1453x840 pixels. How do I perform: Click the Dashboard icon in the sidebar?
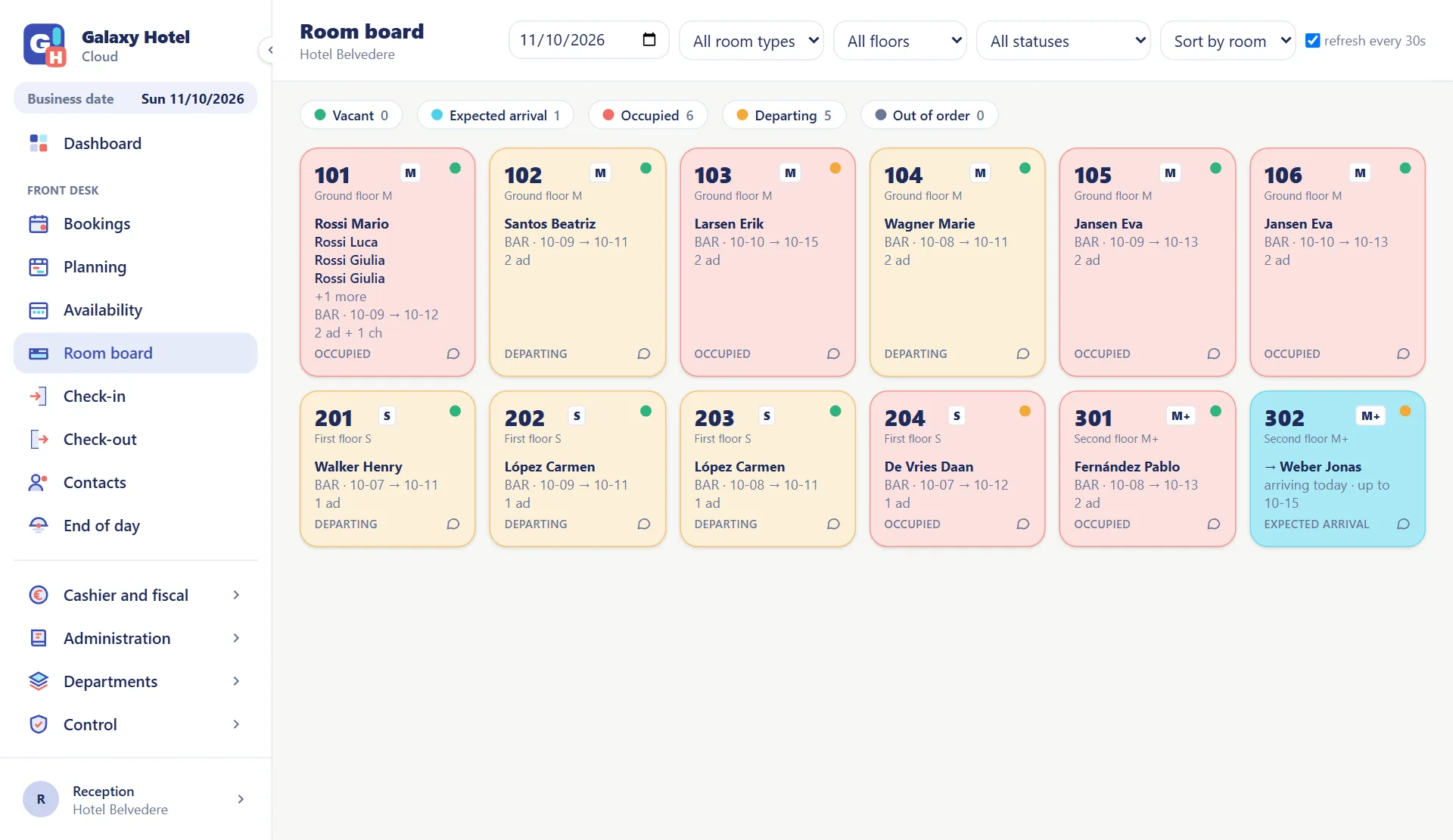(39, 143)
